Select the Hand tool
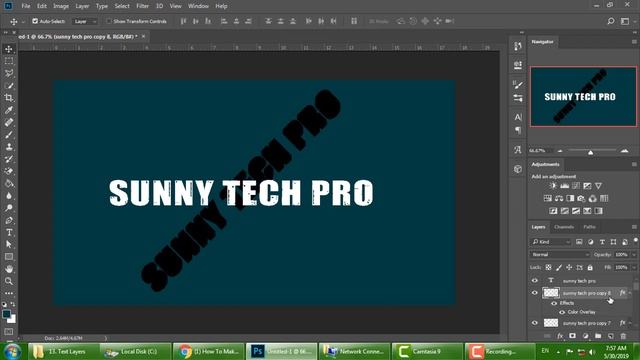Viewport: 640px width, 360px height. point(9,269)
